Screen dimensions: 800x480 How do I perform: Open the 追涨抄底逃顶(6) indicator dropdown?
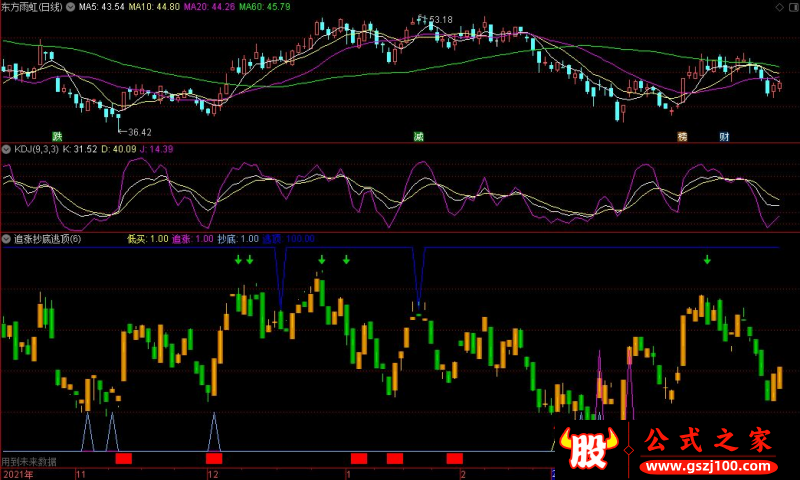(x=7, y=239)
